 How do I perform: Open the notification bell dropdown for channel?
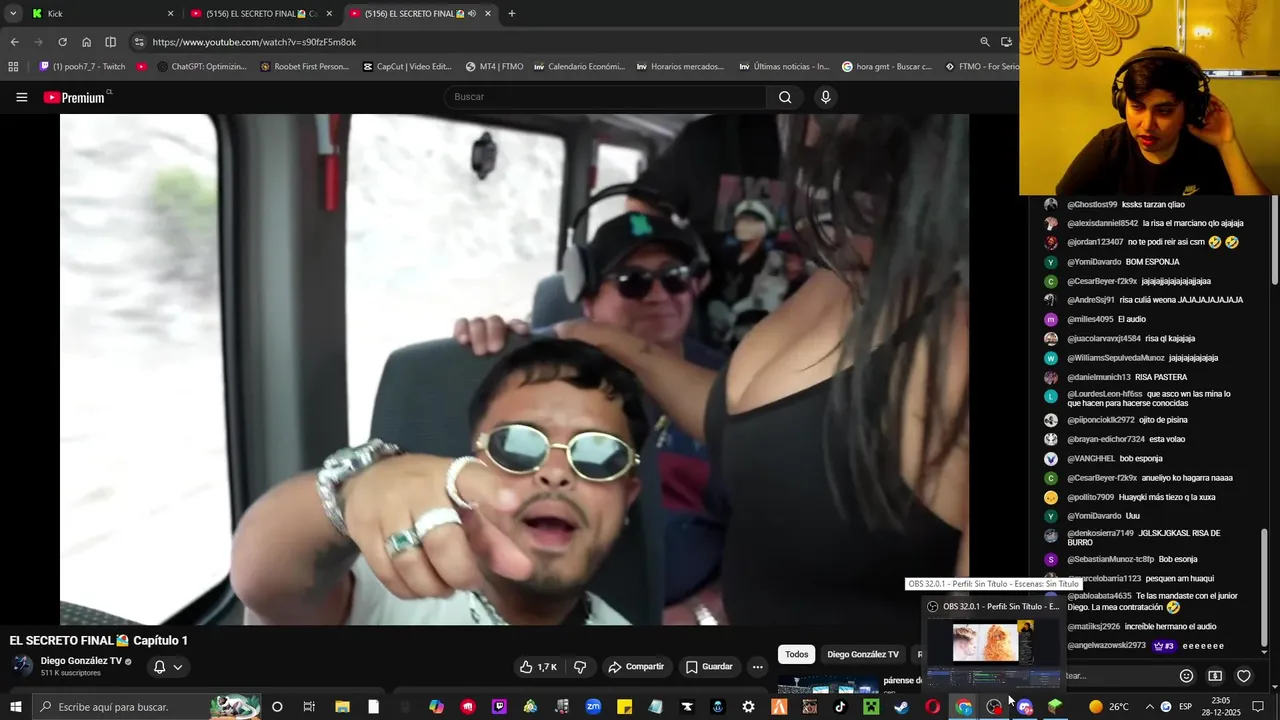pos(168,667)
